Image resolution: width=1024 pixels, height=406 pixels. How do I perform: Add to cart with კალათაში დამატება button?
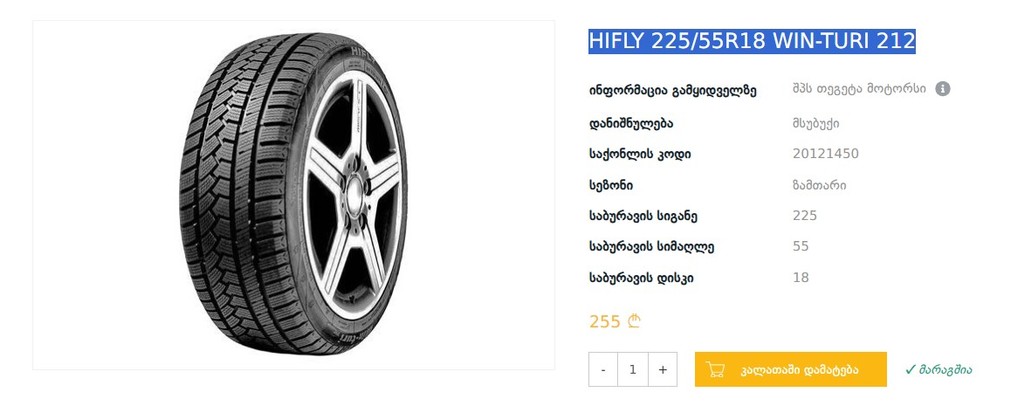tap(791, 369)
